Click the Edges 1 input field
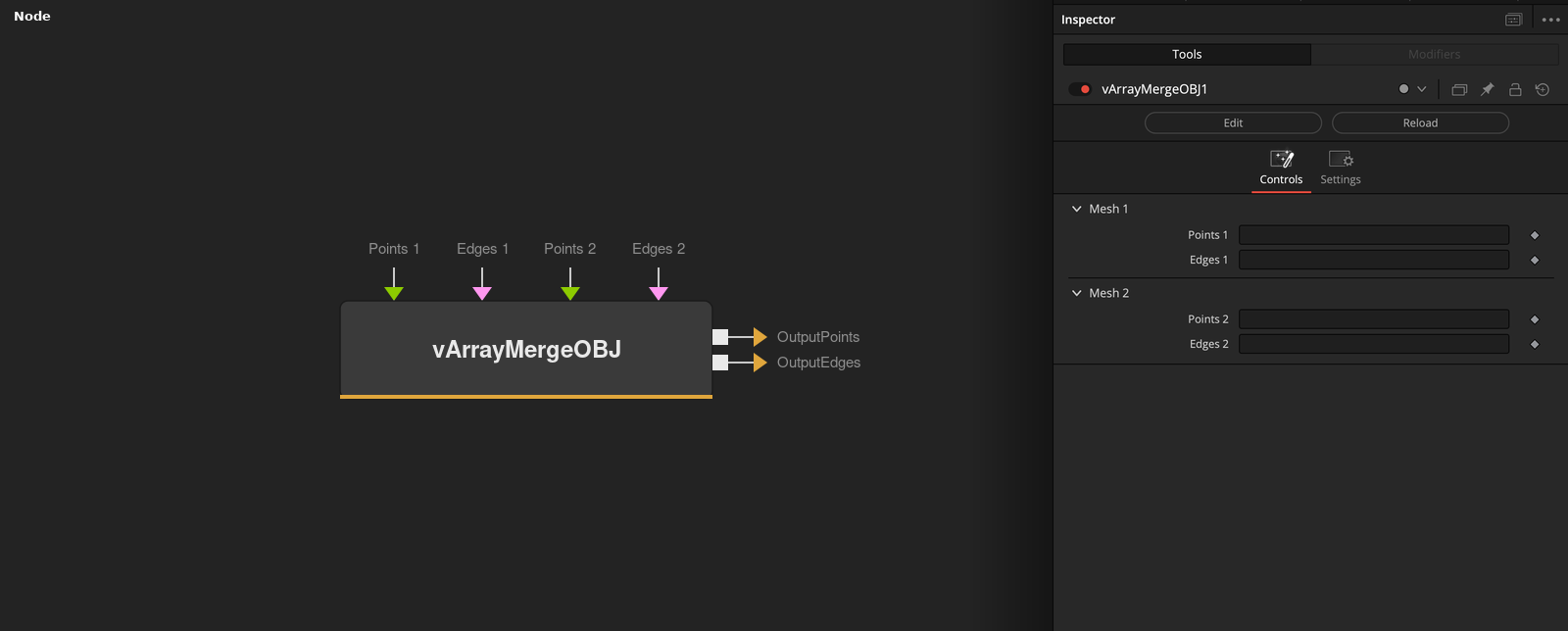 tap(1374, 260)
